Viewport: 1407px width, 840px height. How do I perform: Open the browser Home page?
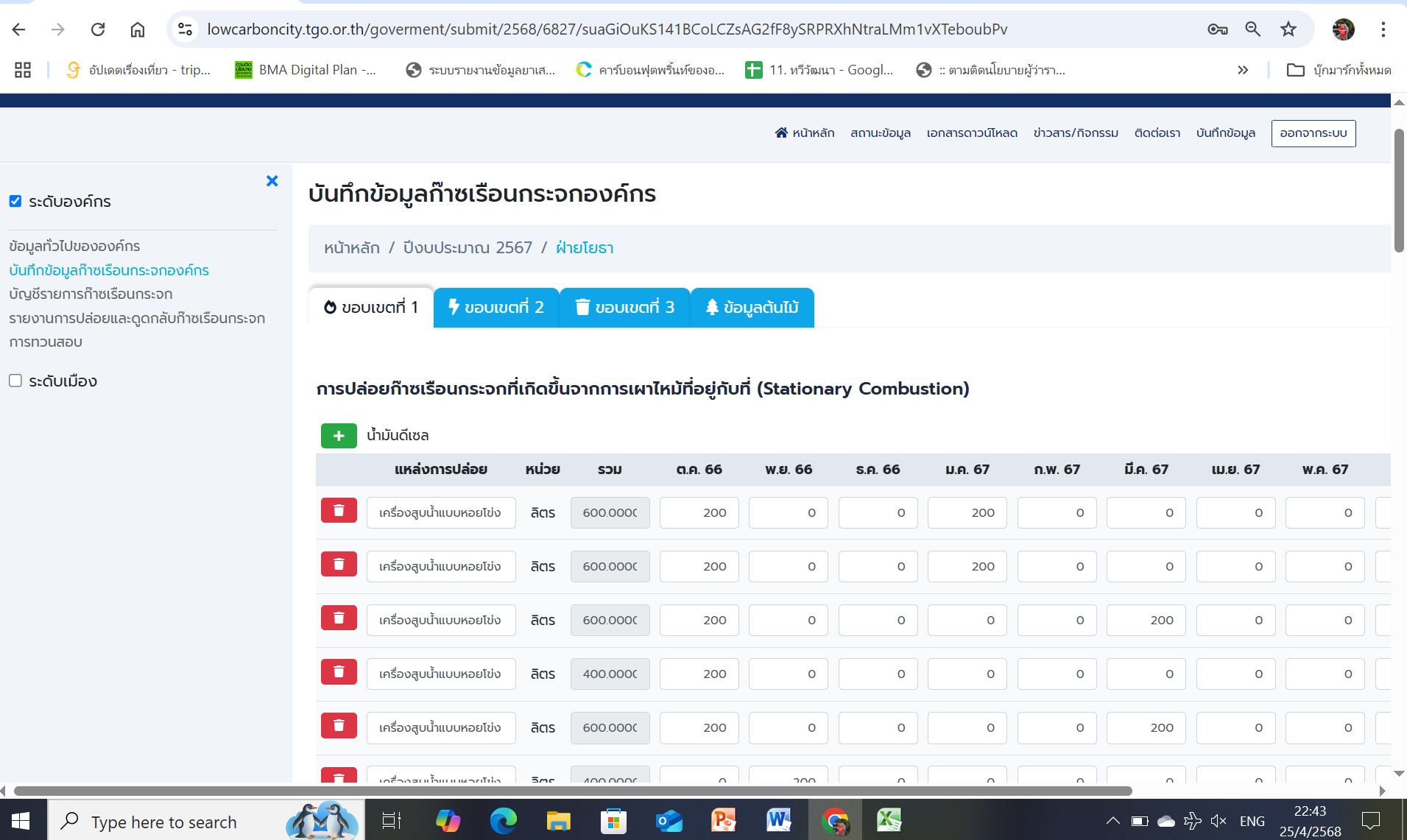[138, 29]
